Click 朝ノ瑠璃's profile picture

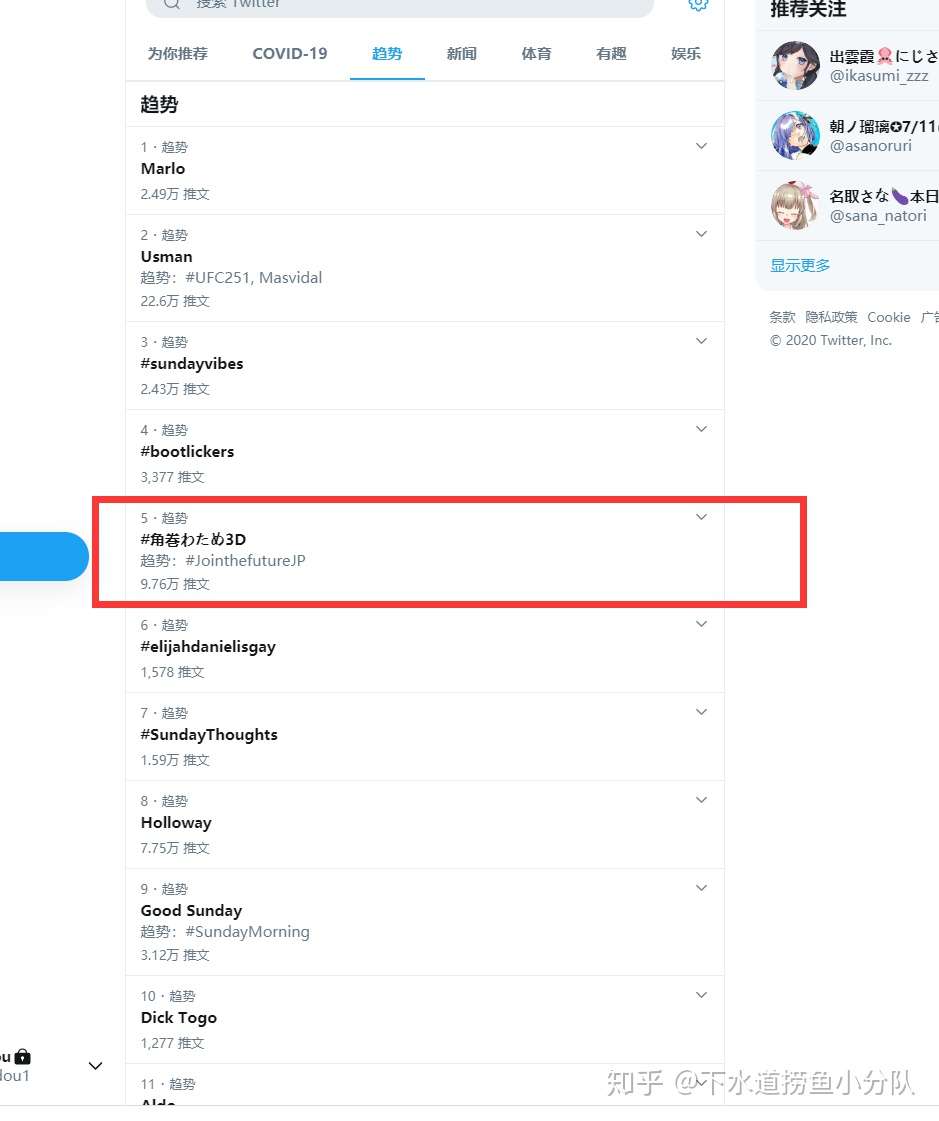click(794, 135)
